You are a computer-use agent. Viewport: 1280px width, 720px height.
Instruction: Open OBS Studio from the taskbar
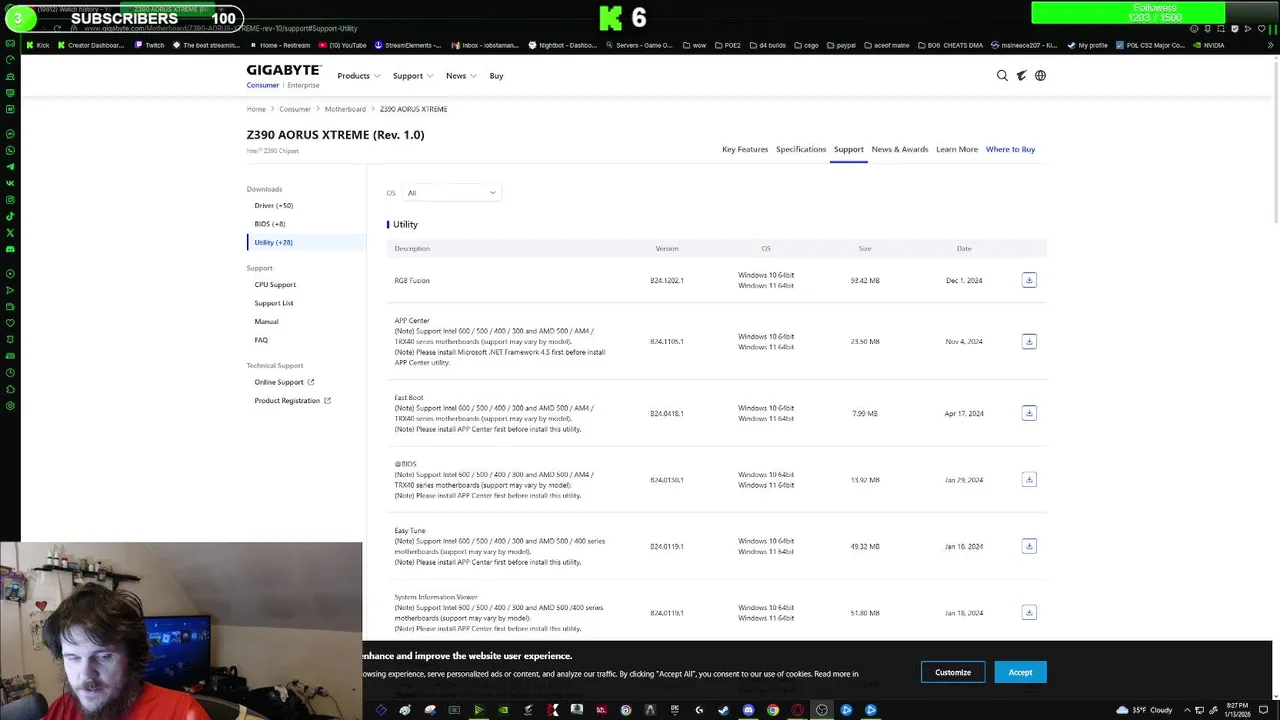click(822, 710)
